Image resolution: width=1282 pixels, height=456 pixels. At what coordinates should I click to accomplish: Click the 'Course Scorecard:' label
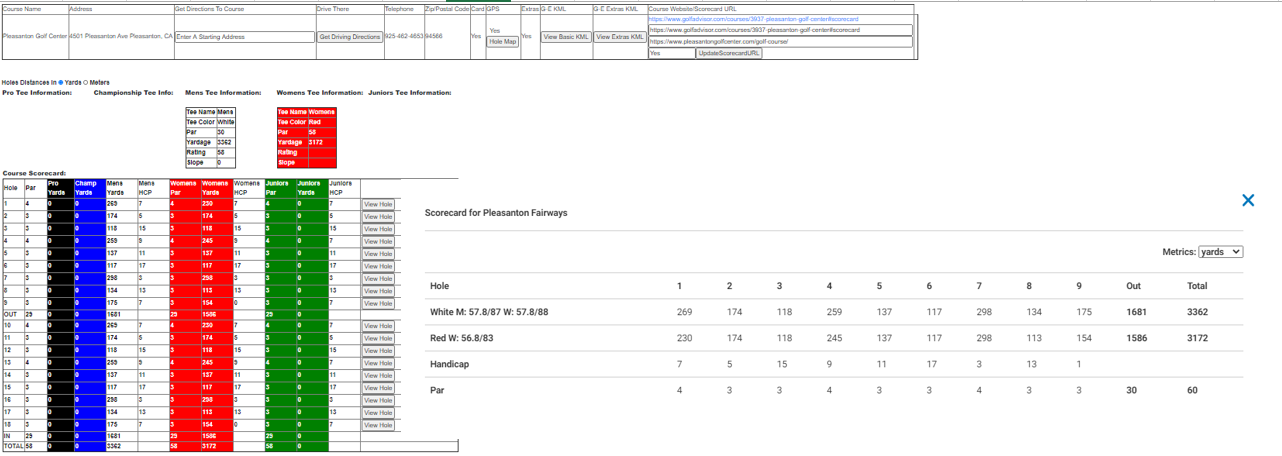(x=34, y=173)
